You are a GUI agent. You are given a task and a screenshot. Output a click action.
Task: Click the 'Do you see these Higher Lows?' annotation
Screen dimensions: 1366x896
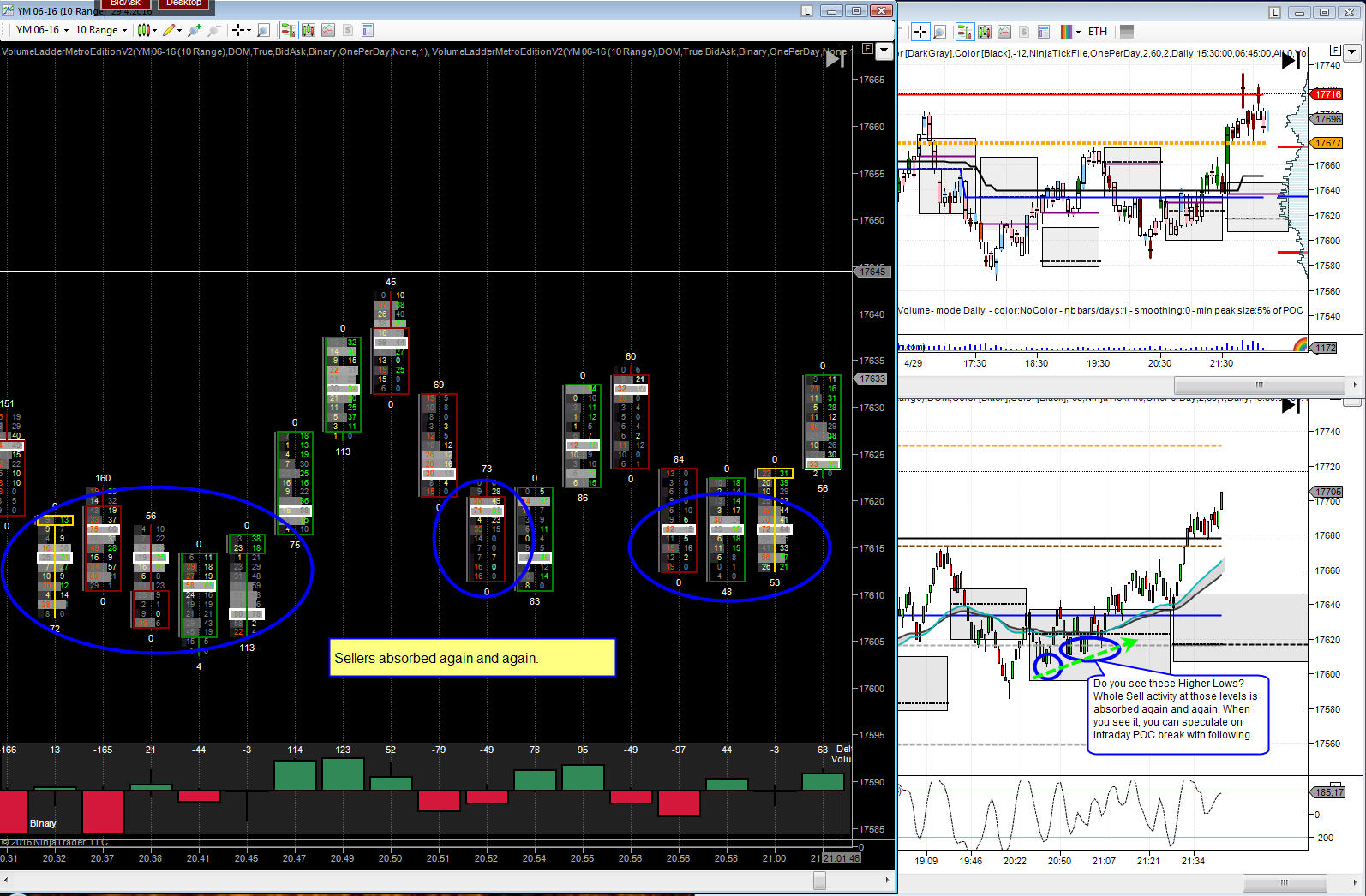(x=1177, y=715)
